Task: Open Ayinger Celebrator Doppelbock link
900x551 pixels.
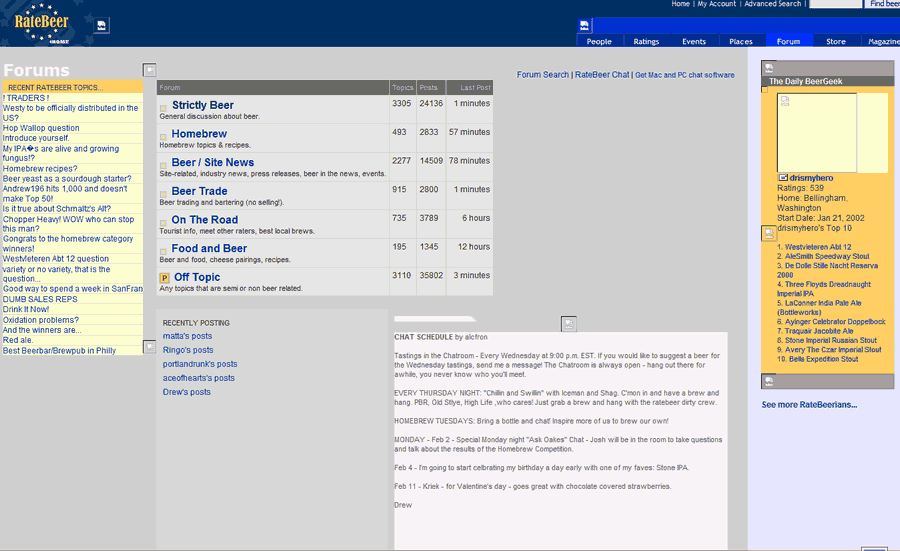Action: (835, 322)
